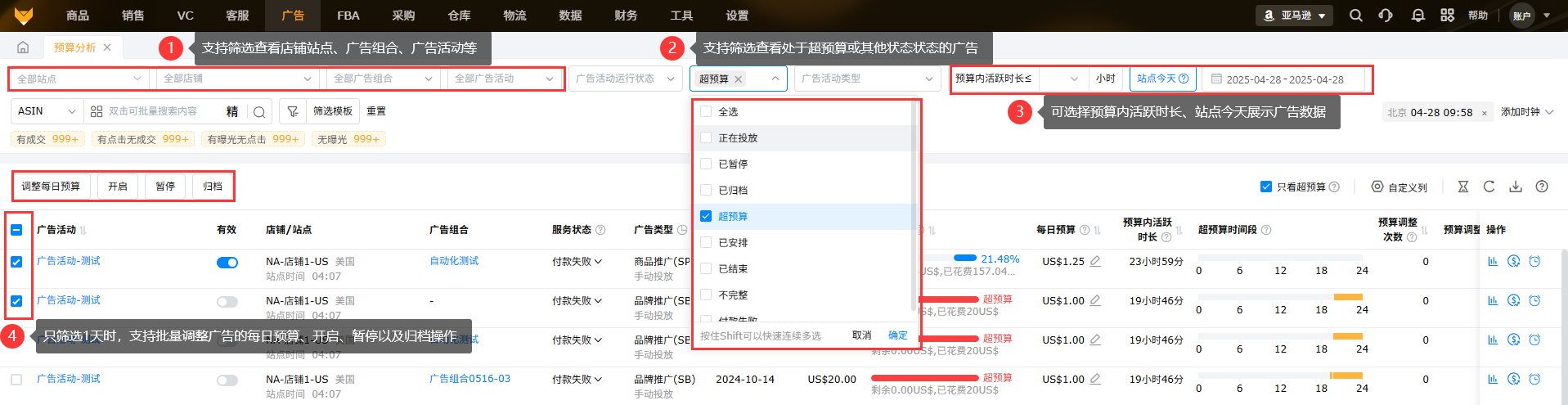
Task: Uncheck the 只看超预算 checkbox
Action: tap(1266, 187)
